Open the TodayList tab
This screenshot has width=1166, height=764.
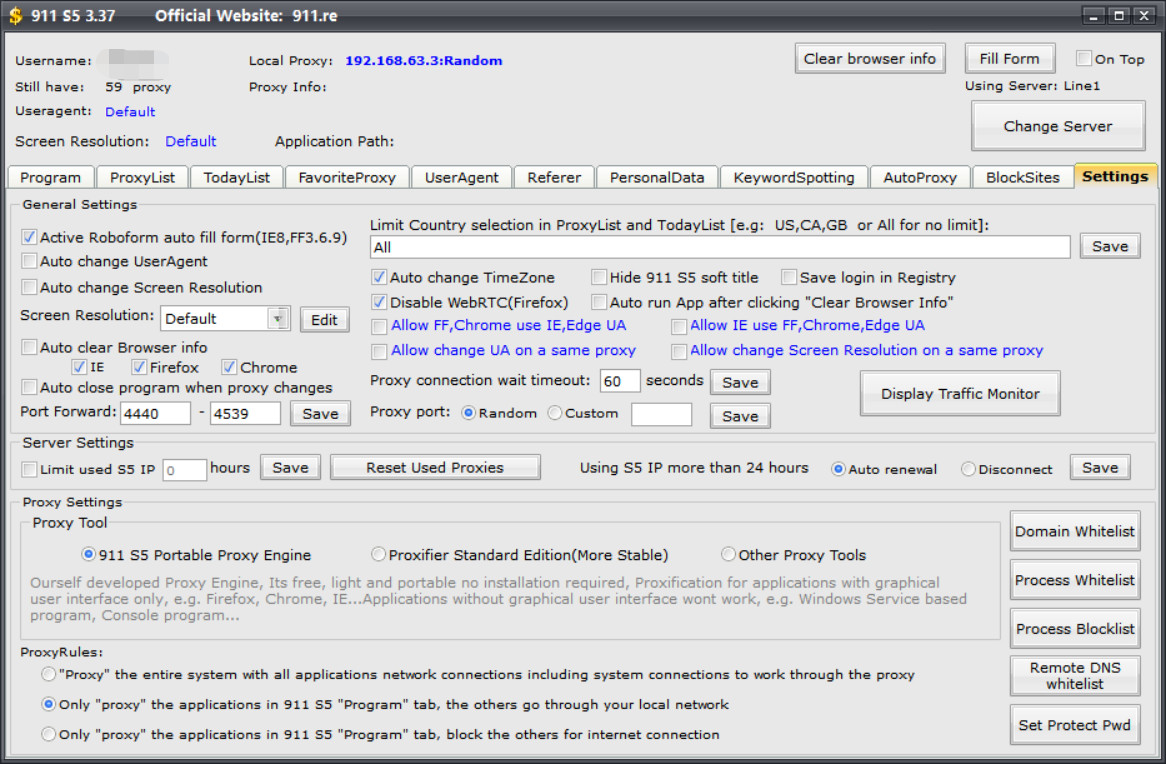pos(236,177)
